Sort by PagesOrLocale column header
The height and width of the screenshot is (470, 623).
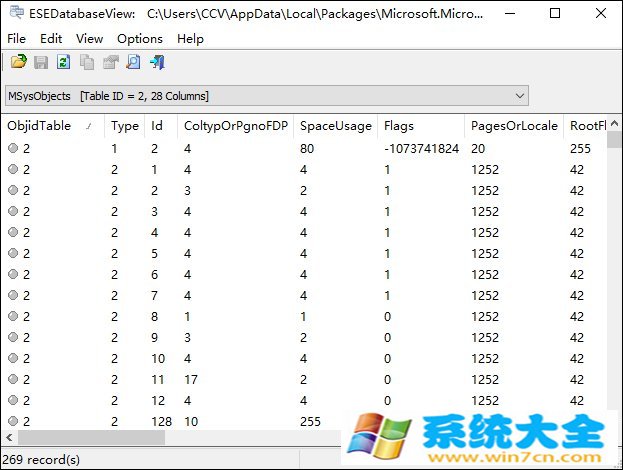[514, 126]
